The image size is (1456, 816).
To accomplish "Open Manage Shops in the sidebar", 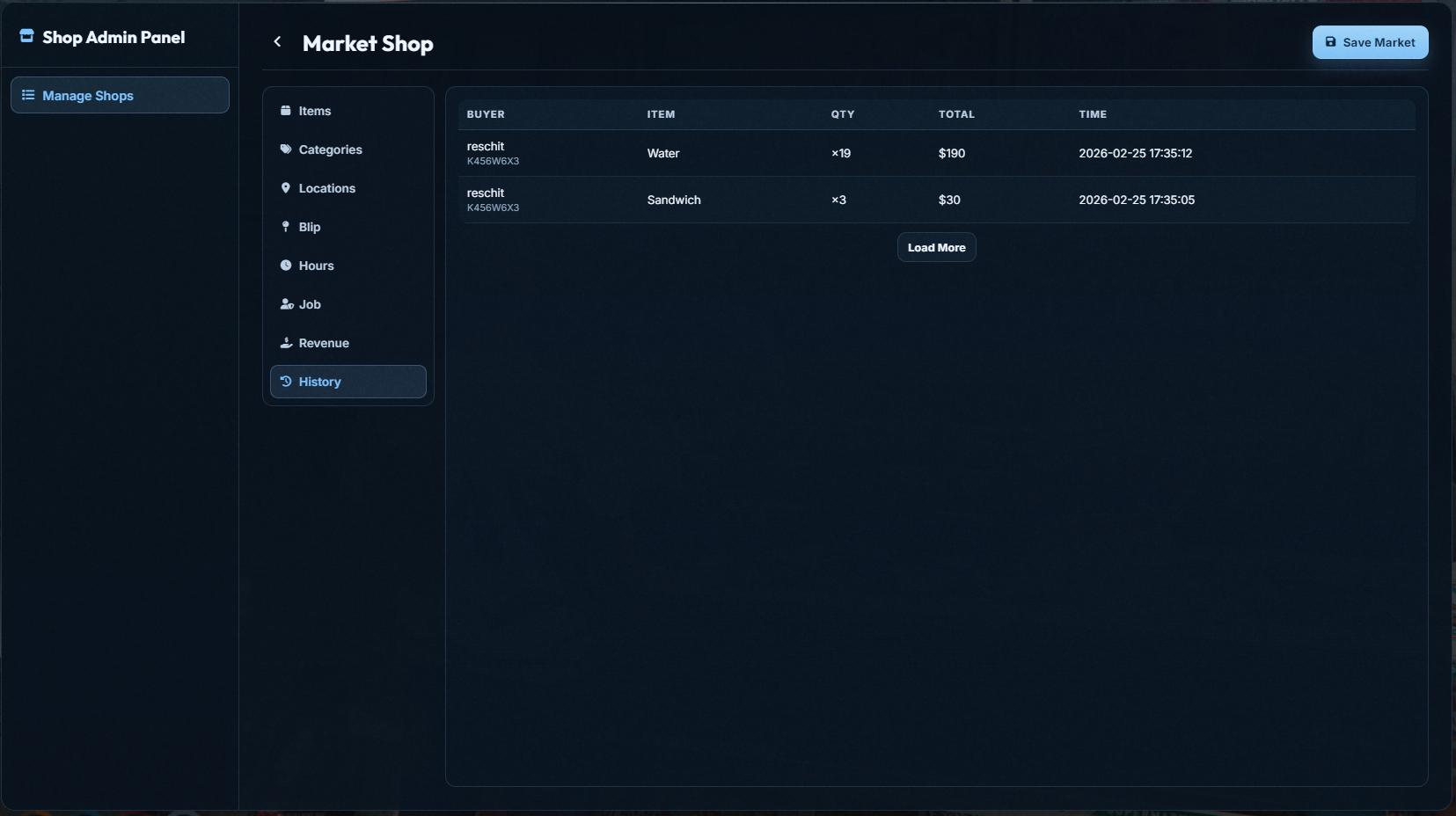I will [x=120, y=95].
